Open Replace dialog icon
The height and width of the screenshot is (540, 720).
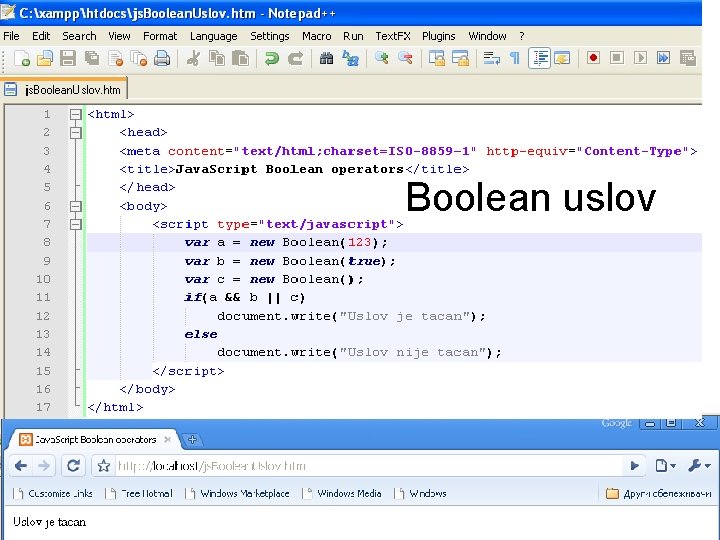[x=350, y=58]
